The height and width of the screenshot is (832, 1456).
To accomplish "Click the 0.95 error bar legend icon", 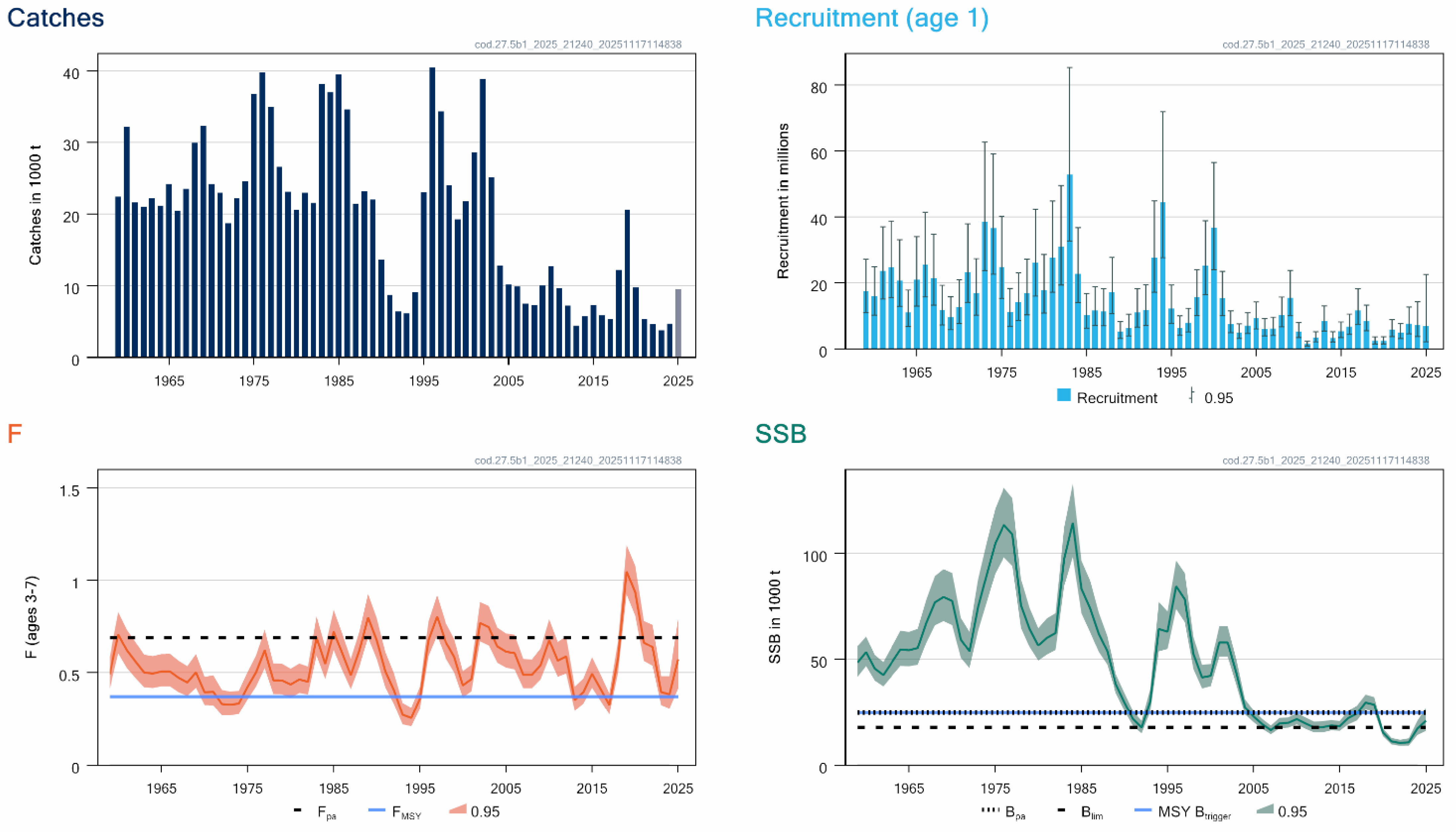I will coord(1192,395).
